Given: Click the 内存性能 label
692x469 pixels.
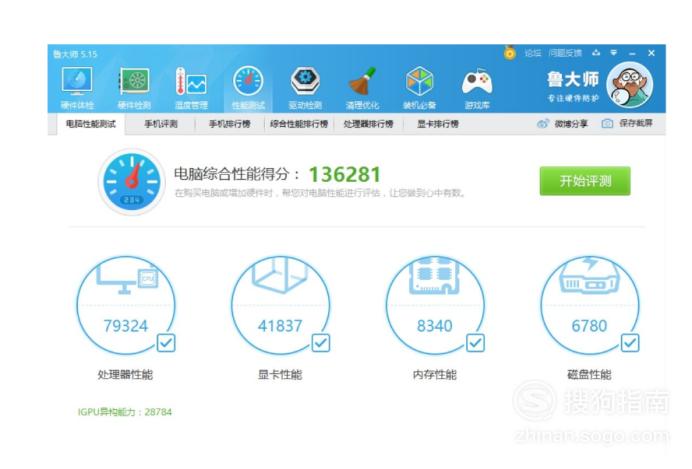Looking at the screenshot, I should click(434, 375).
